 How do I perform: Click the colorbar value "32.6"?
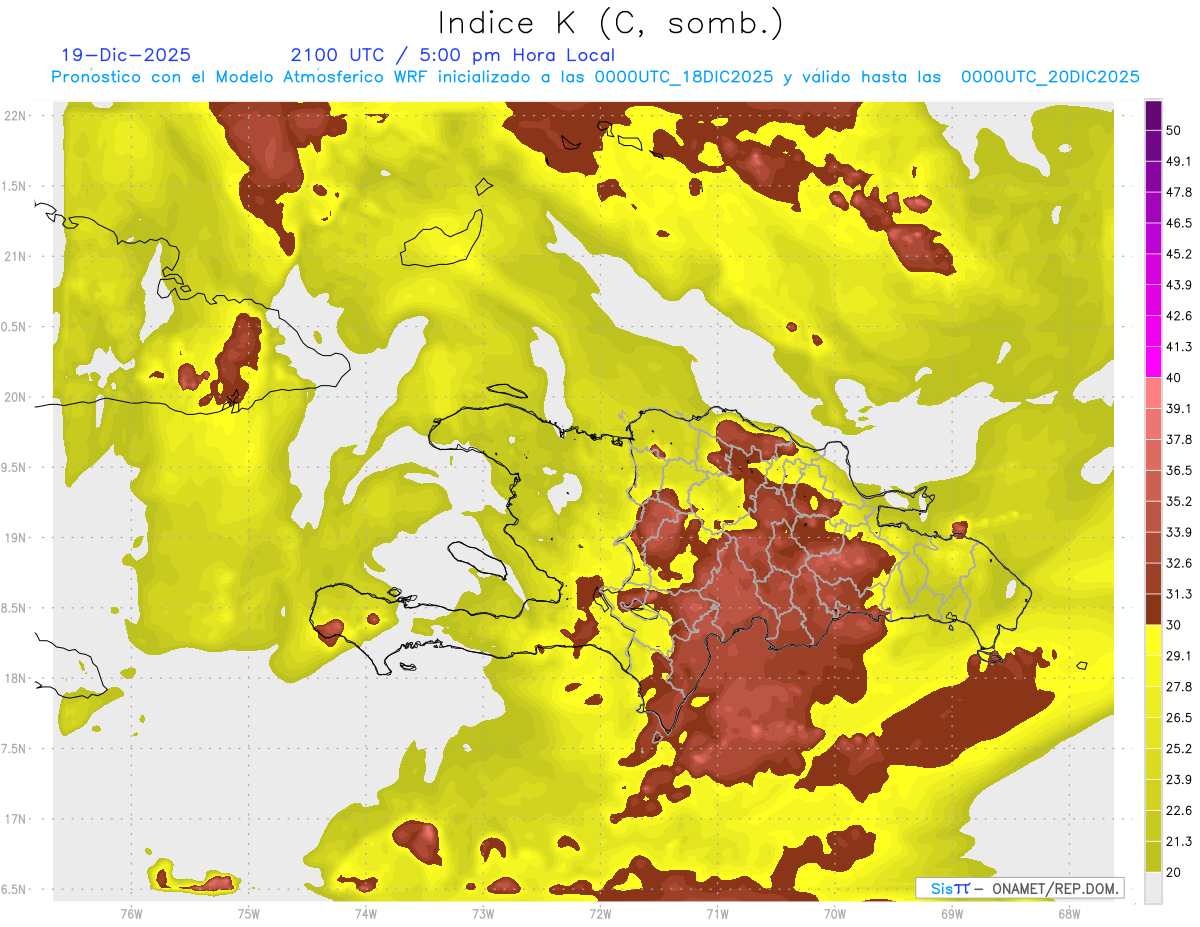(1178, 563)
